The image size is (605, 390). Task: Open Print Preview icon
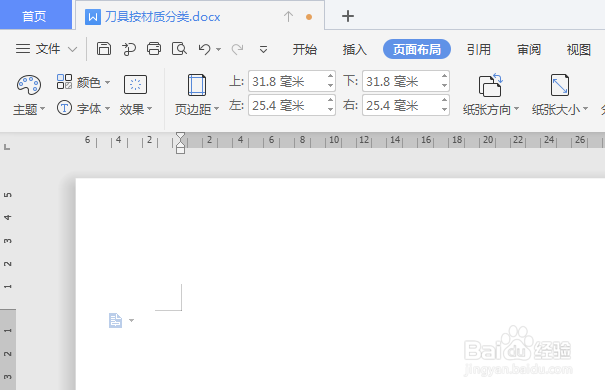click(x=179, y=49)
